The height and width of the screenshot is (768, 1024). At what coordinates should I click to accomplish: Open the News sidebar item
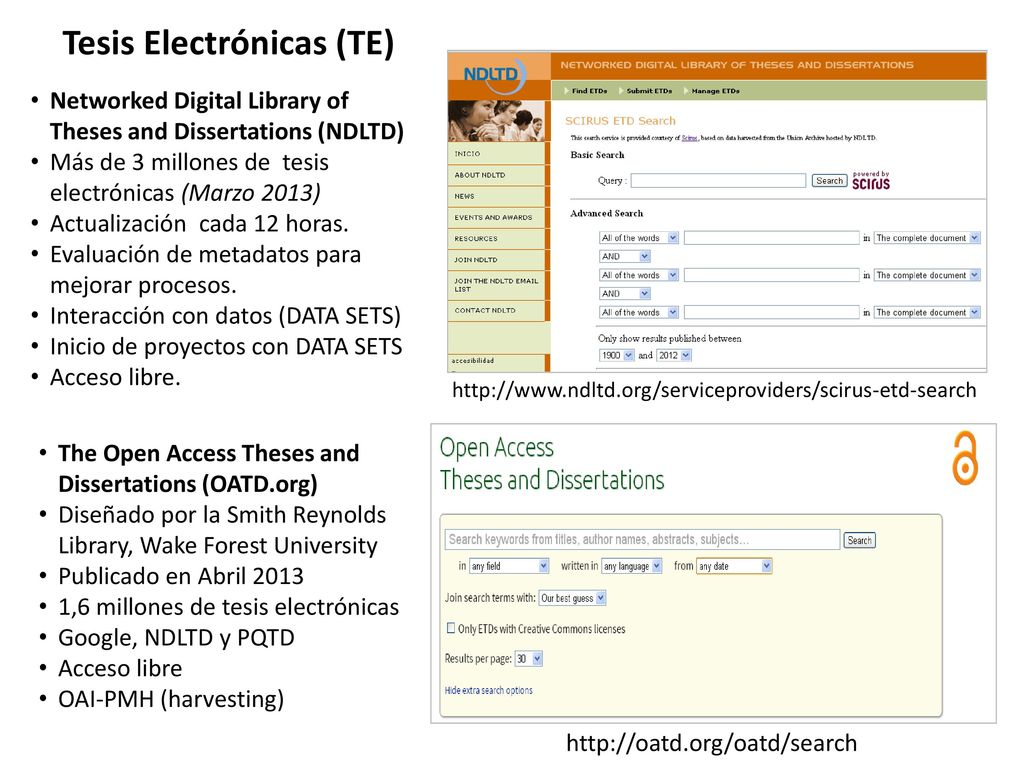[x=464, y=196]
